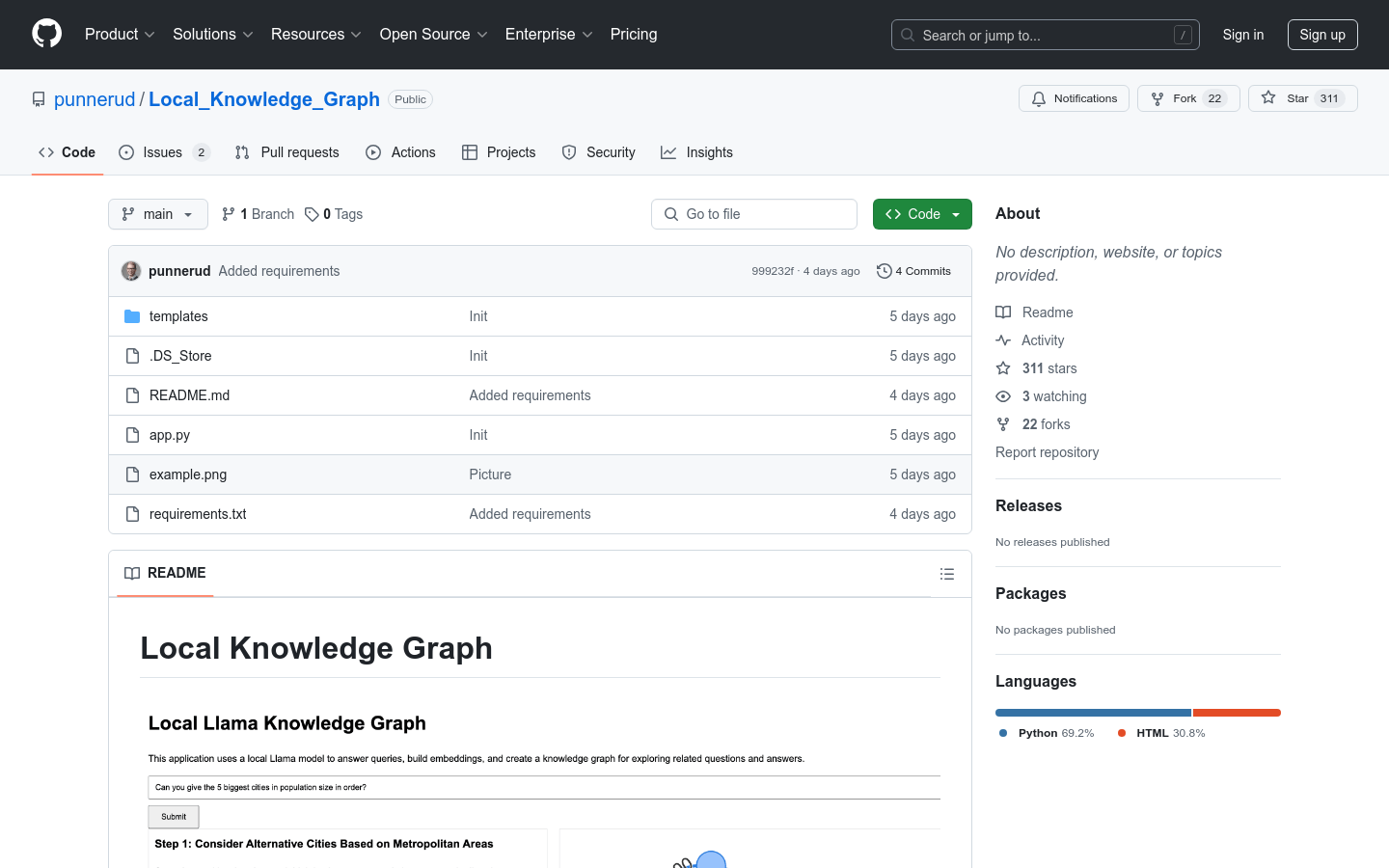Enable notifications for this repository
This screenshot has width=1389, height=868.
click(x=1074, y=97)
